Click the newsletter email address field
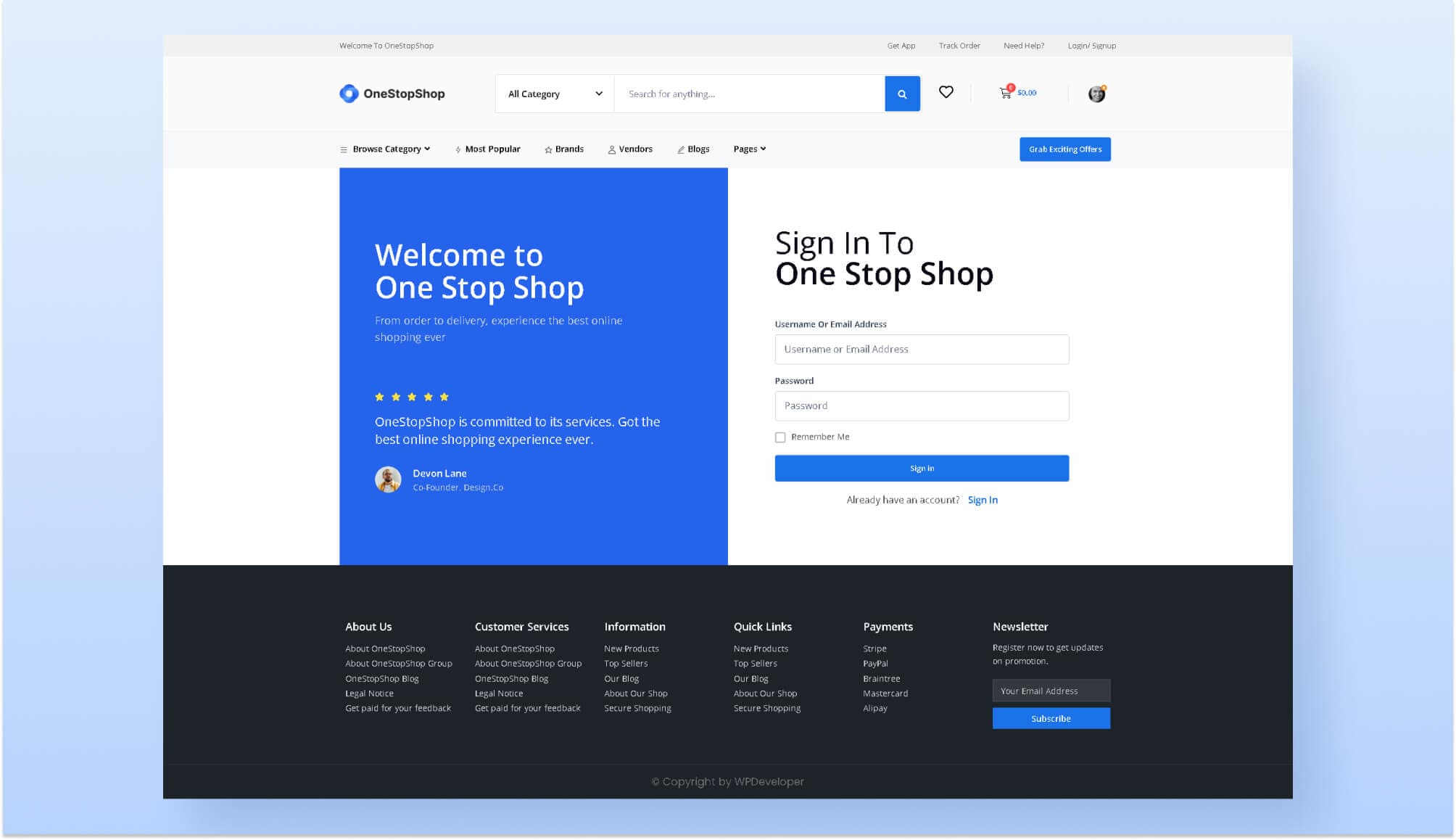This screenshot has width=1456, height=840. click(x=1051, y=690)
